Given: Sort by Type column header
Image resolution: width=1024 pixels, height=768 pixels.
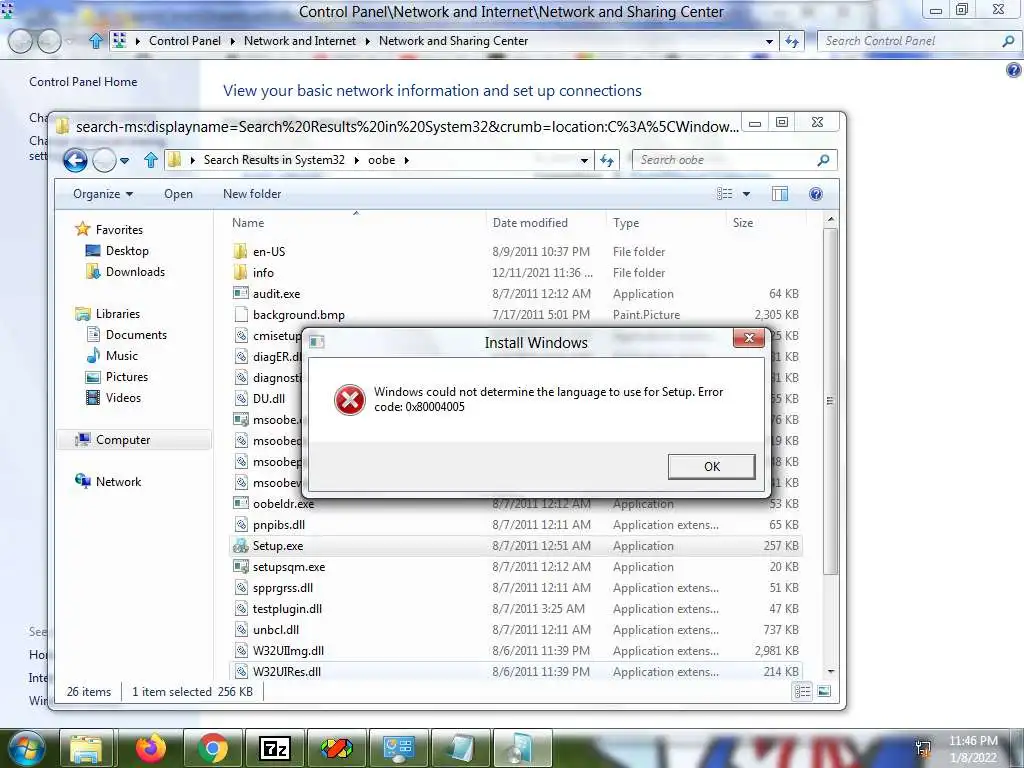Looking at the screenshot, I should (x=666, y=223).
